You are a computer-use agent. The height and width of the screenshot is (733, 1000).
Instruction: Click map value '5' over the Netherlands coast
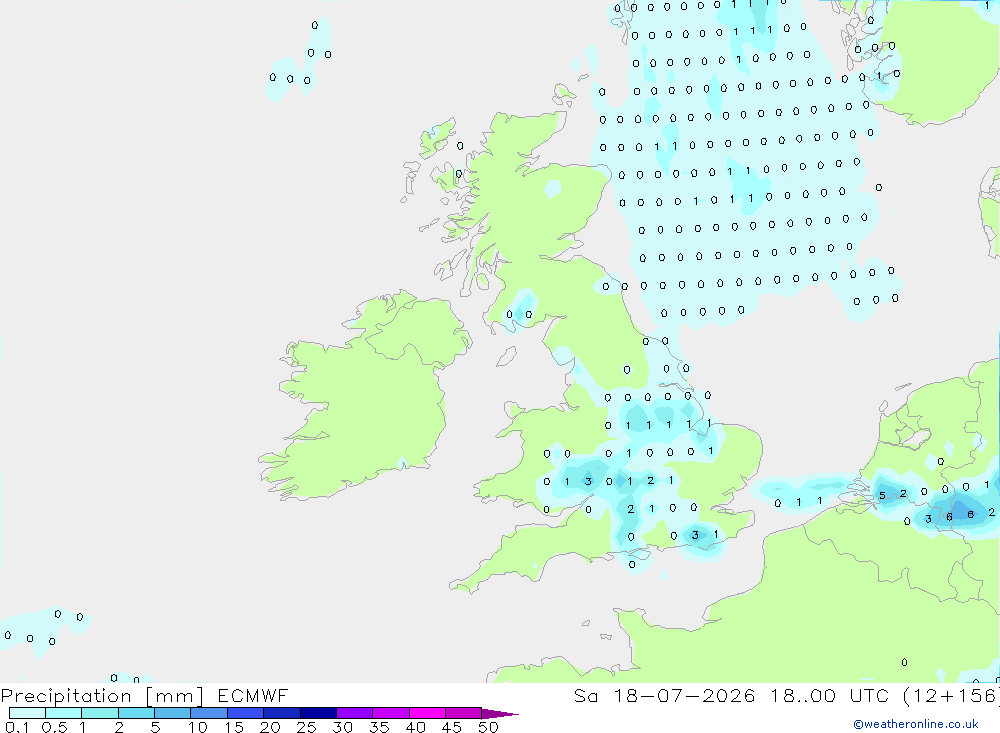pos(882,496)
